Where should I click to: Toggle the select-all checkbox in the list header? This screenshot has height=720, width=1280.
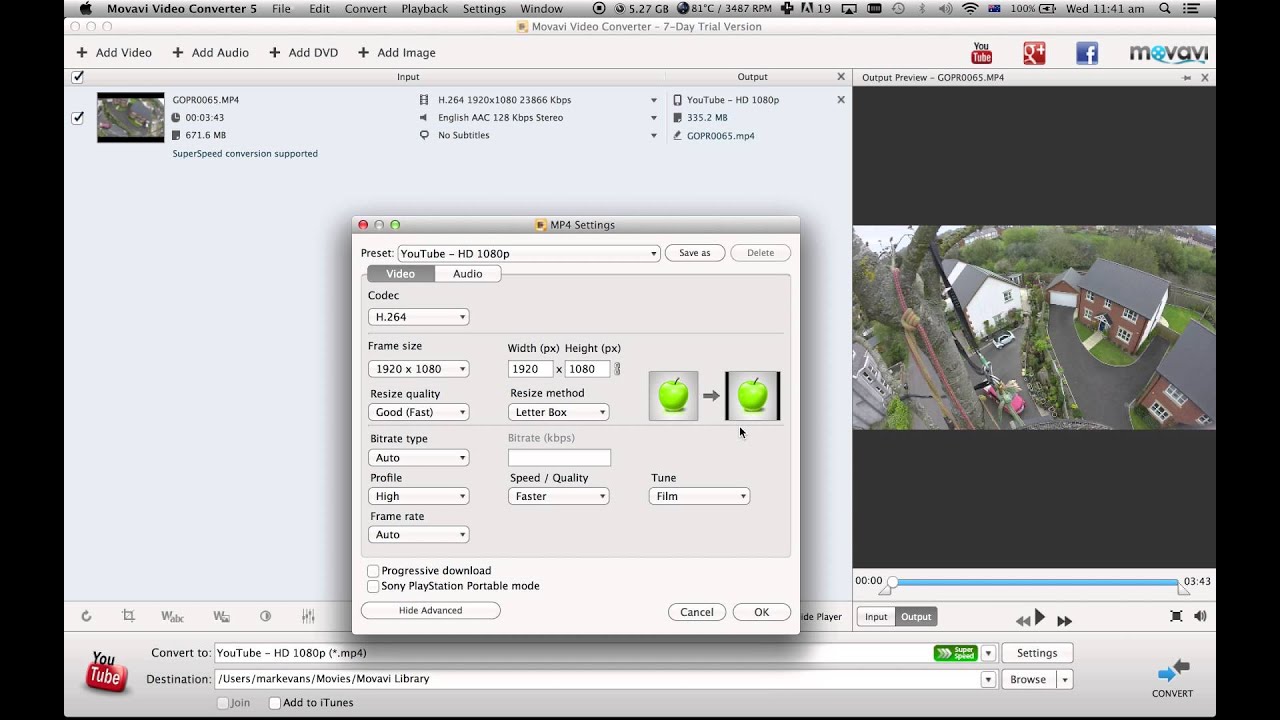78,77
